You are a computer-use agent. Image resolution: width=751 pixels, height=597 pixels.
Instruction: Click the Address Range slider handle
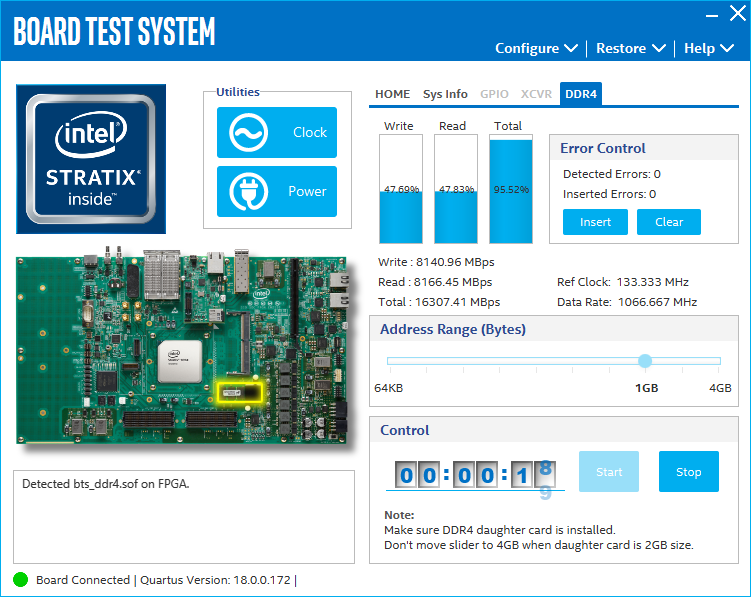pyautogui.click(x=645, y=361)
